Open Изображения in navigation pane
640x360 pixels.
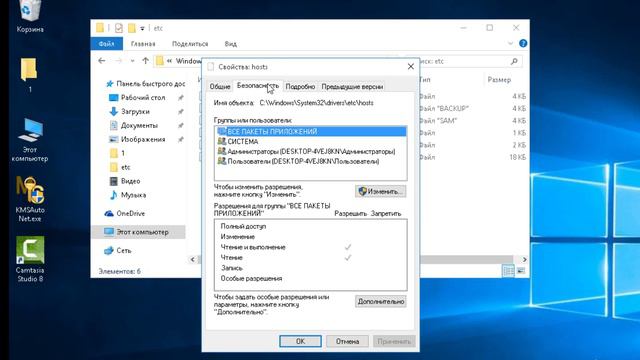click(x=138, y=139)
